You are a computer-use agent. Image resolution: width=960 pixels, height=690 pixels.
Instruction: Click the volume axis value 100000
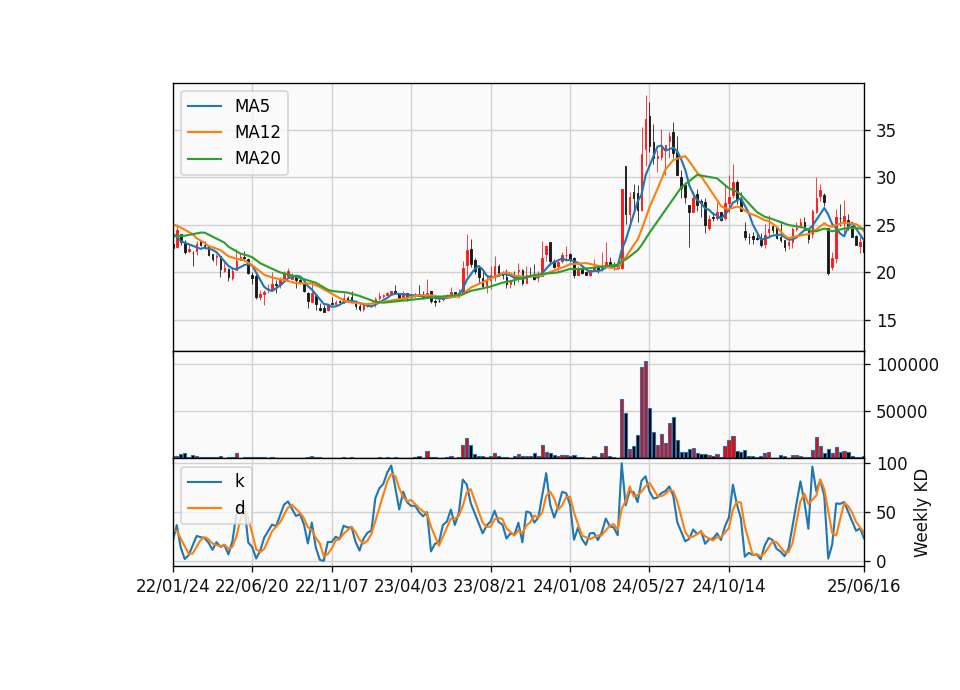click(908, 365)
